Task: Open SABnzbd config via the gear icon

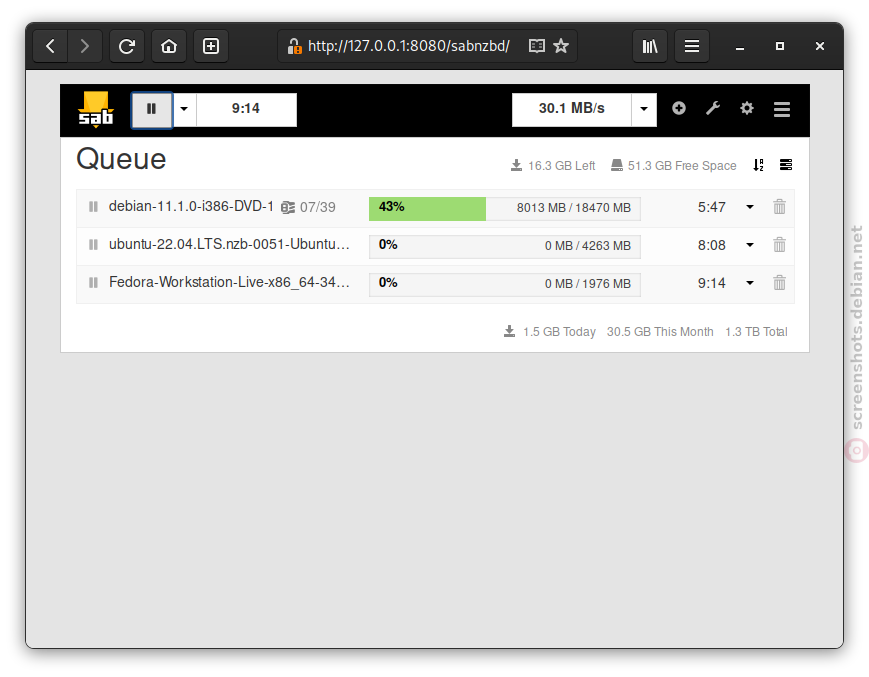Action: pyautogui.click(x=747, y=108)
